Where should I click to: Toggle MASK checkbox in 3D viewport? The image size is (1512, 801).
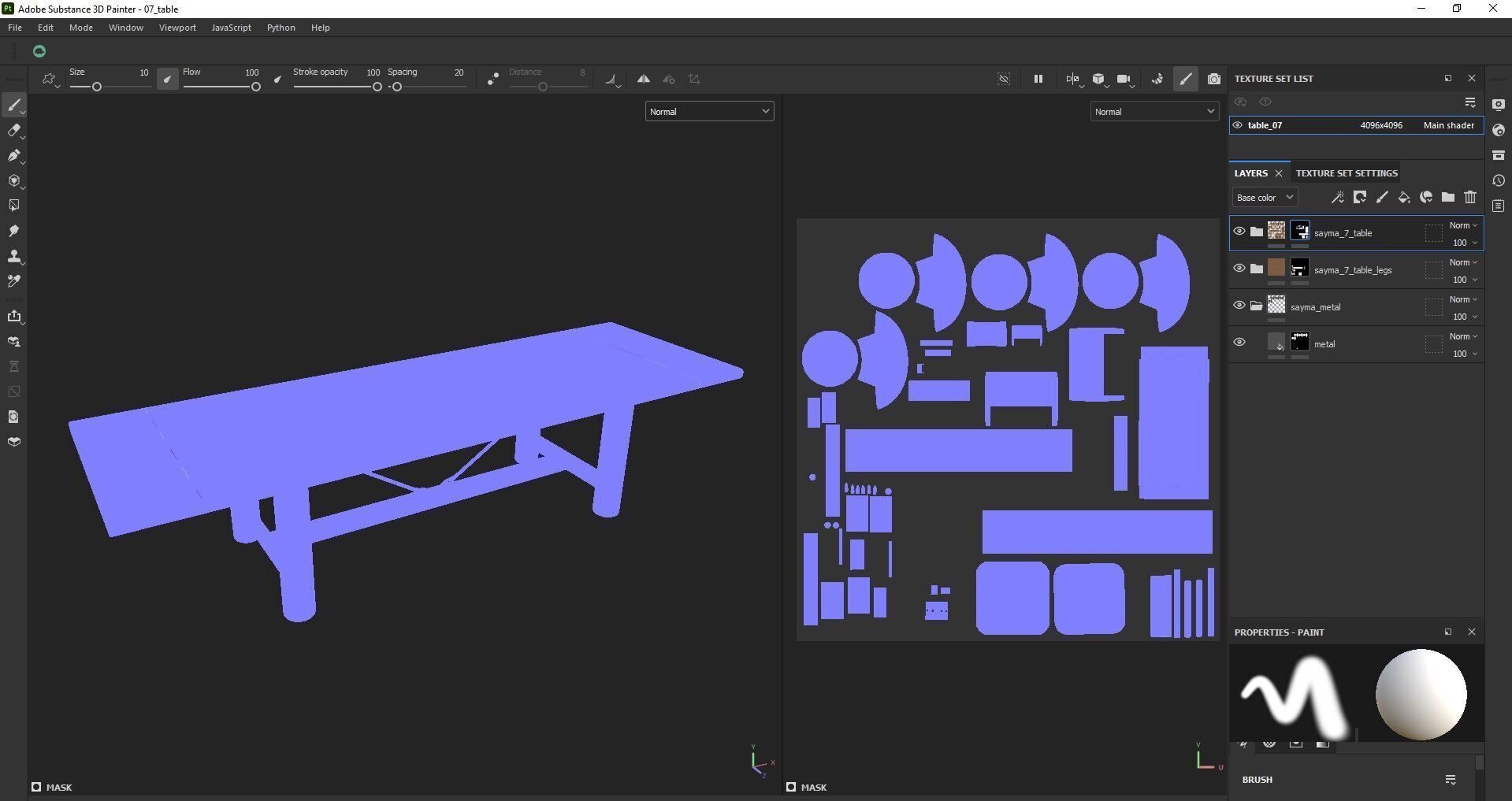tap(36, 787)
